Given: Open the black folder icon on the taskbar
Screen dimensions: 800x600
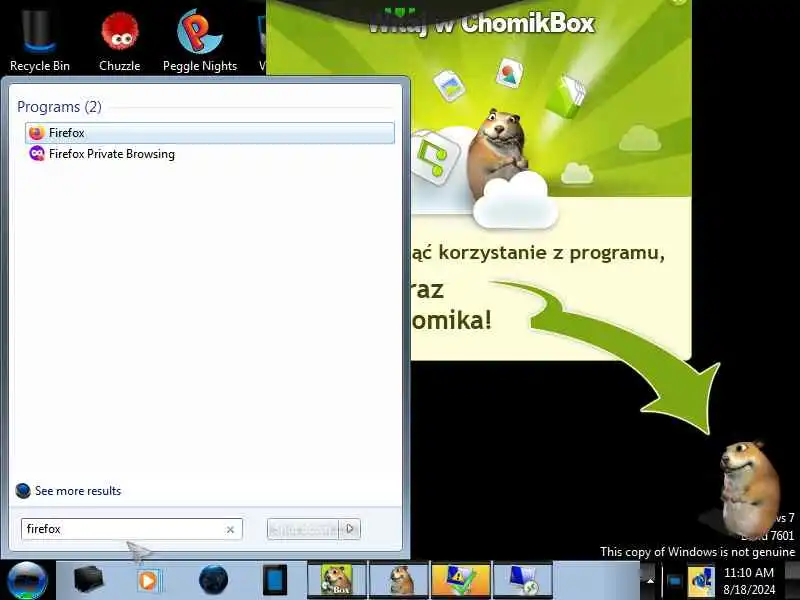Looking at the screenshot, I should (88, 580).
